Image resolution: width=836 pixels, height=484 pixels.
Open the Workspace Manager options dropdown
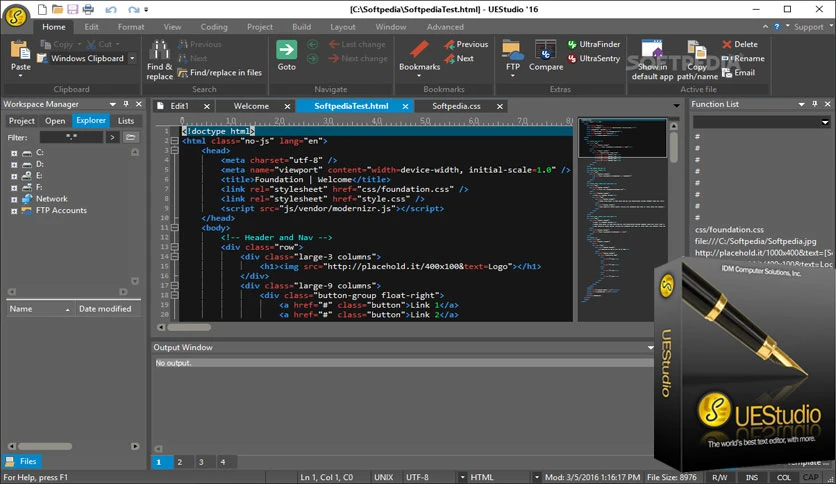point(112,104)
